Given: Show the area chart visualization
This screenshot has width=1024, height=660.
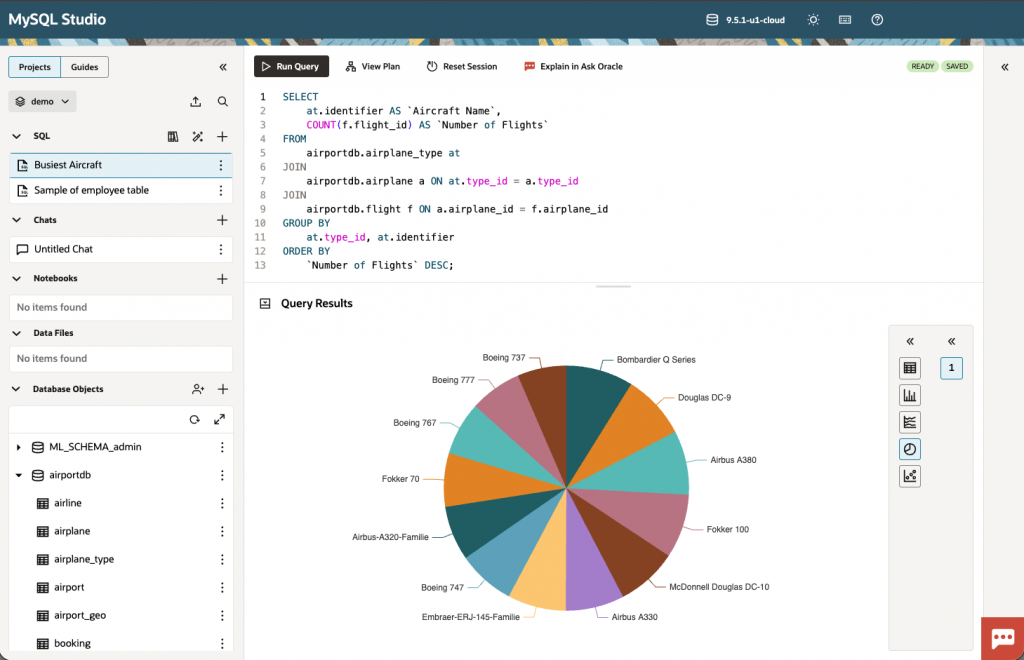Looking at the screenshot, I should point(909,421).
